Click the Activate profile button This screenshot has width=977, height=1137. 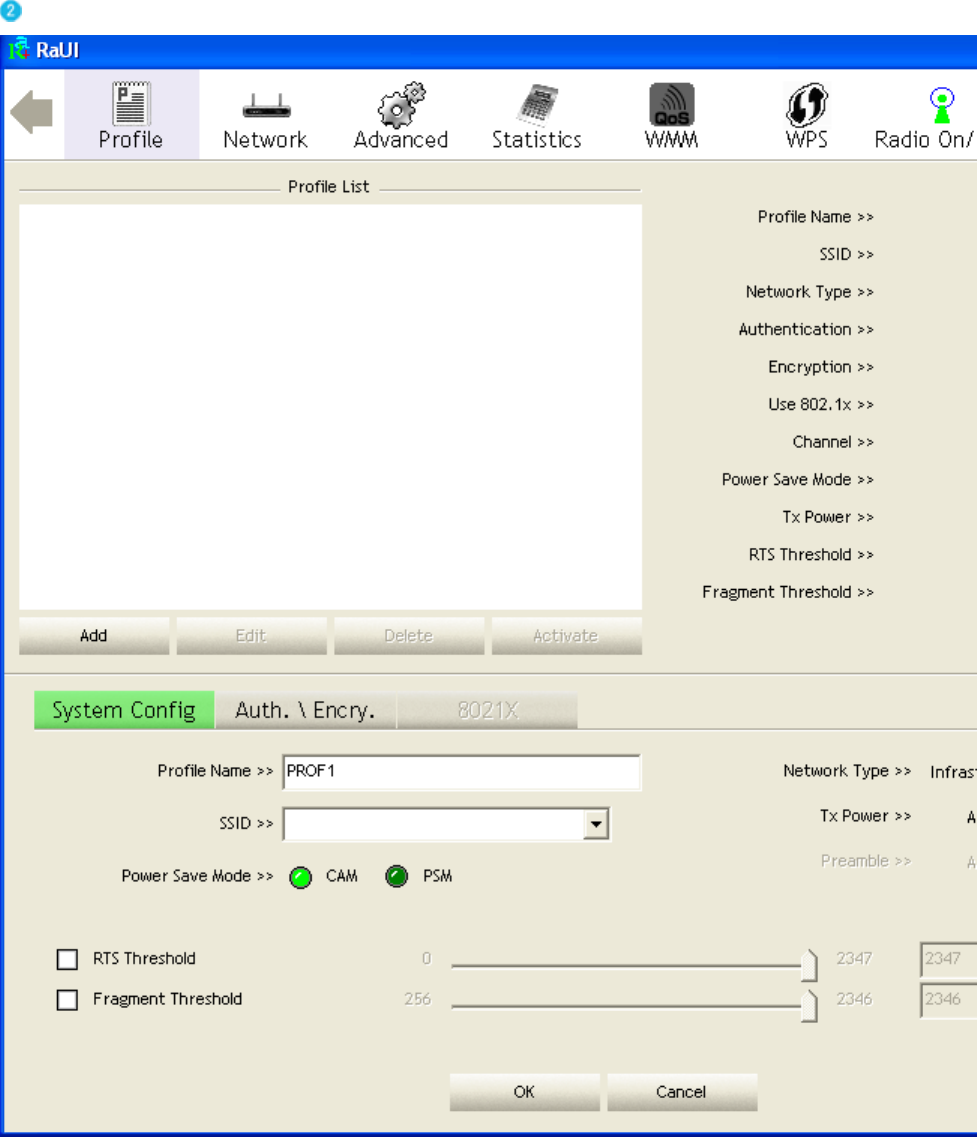[x=566, y=636]
